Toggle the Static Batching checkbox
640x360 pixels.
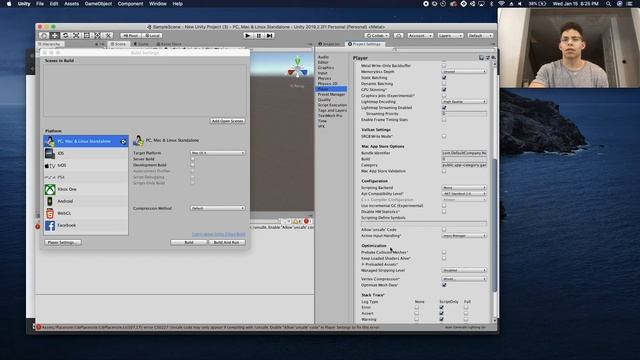click(x=444, y=78)
